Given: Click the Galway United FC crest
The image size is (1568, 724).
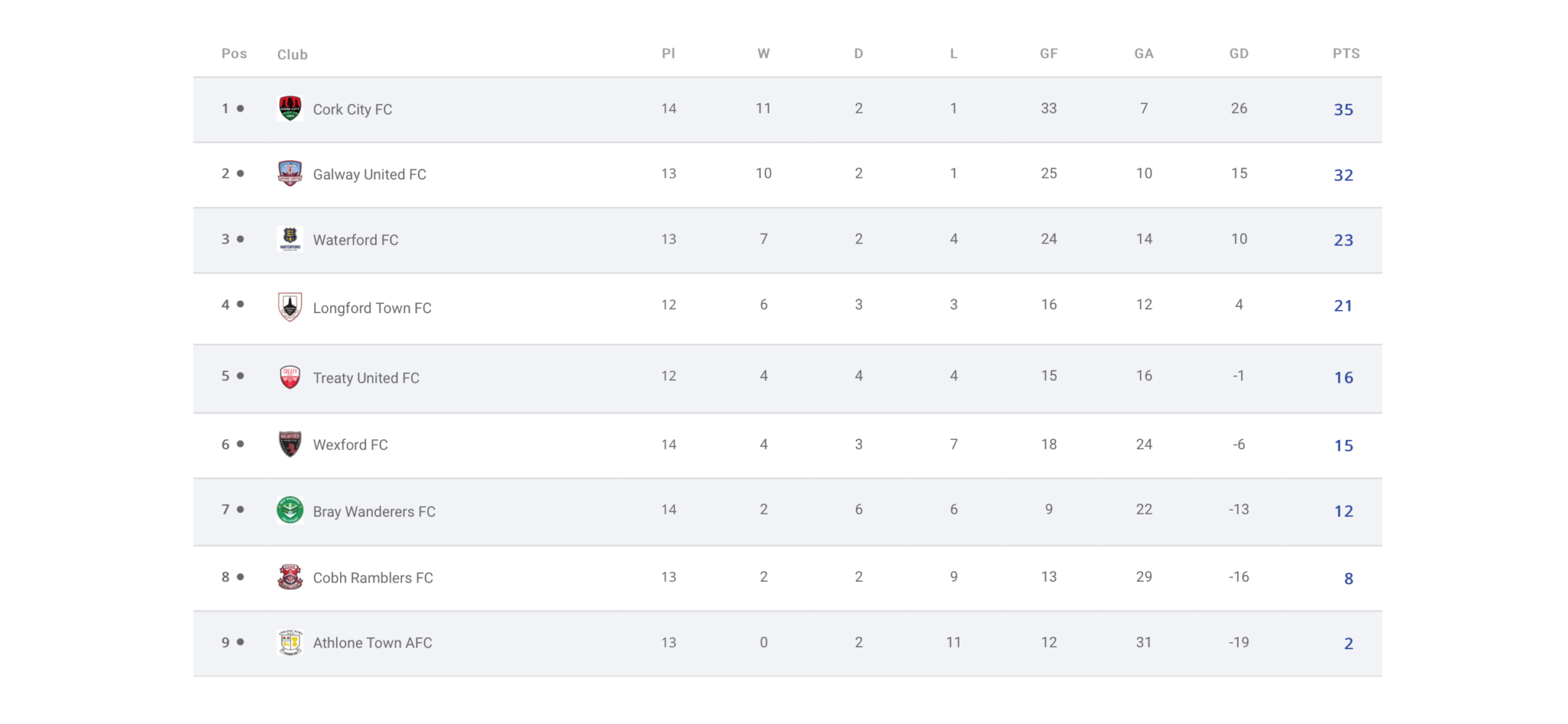Looking at the screenshot, I should pyautogui.click(x=290, y=174).
